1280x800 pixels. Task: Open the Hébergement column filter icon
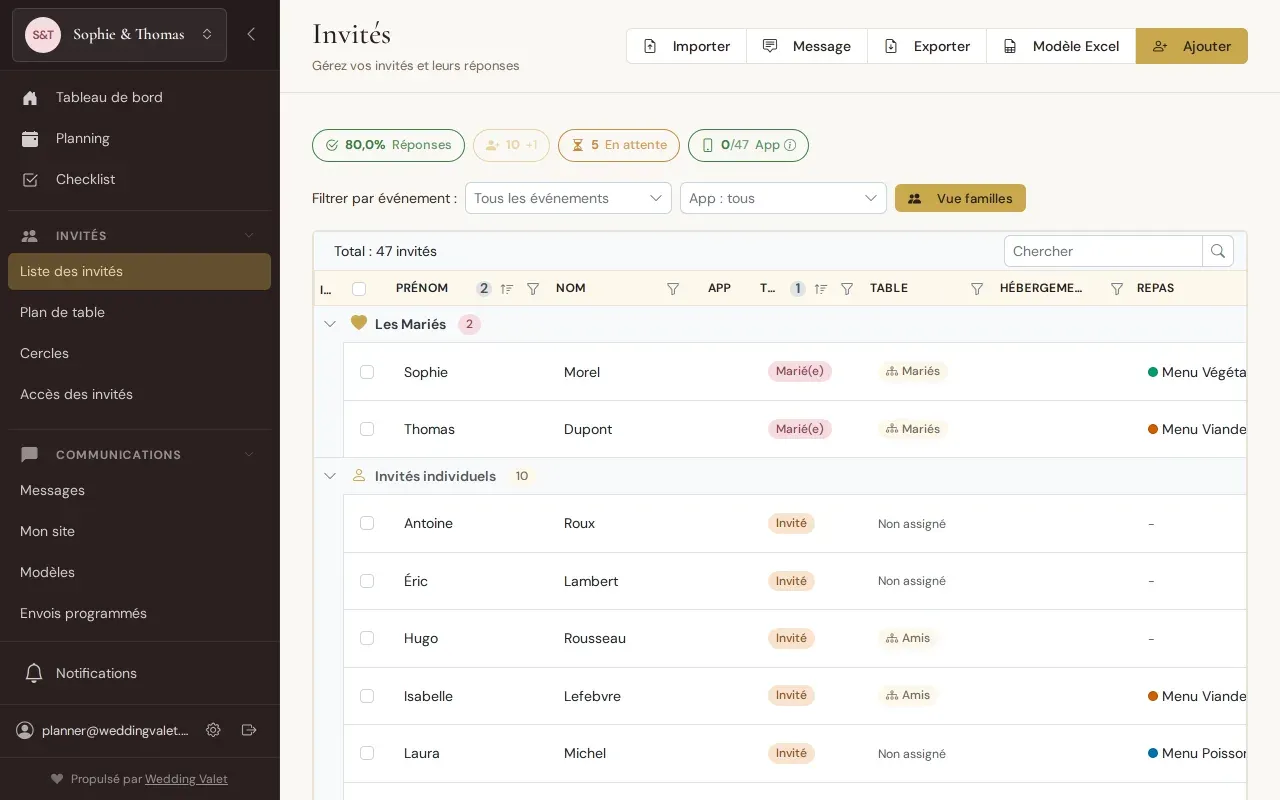tap(1117, 289)
